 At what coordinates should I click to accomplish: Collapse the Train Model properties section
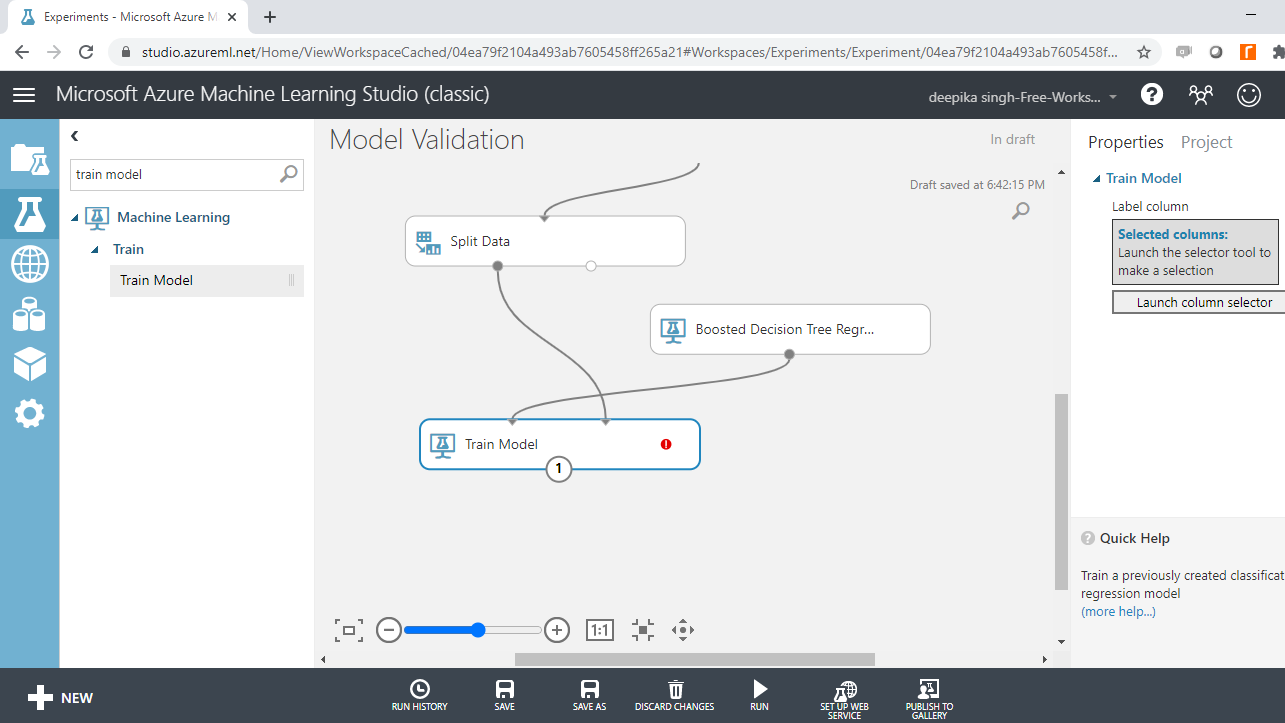[x=1097, y=179]
